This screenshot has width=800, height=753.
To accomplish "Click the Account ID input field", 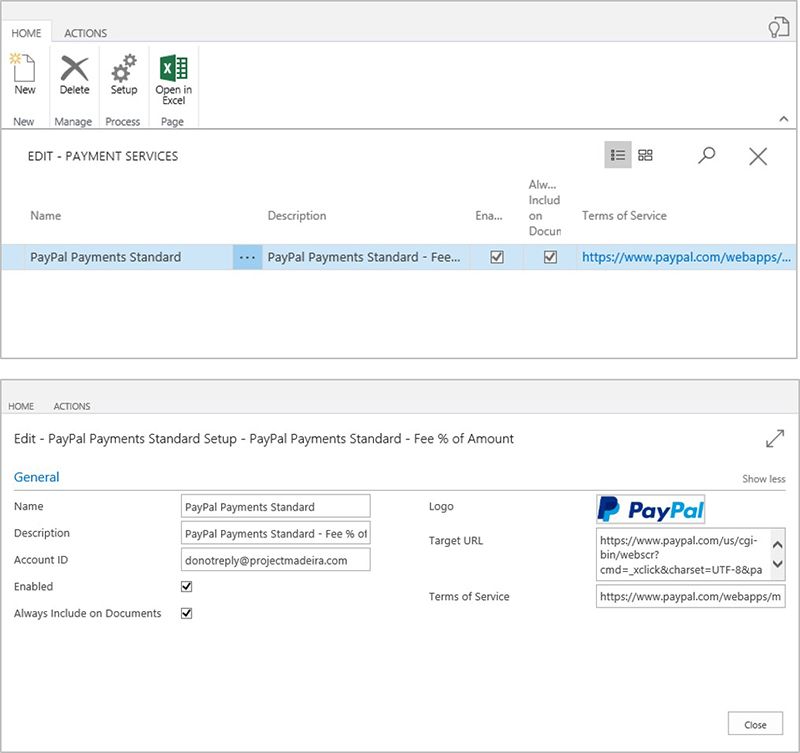I will coord(276,560).
